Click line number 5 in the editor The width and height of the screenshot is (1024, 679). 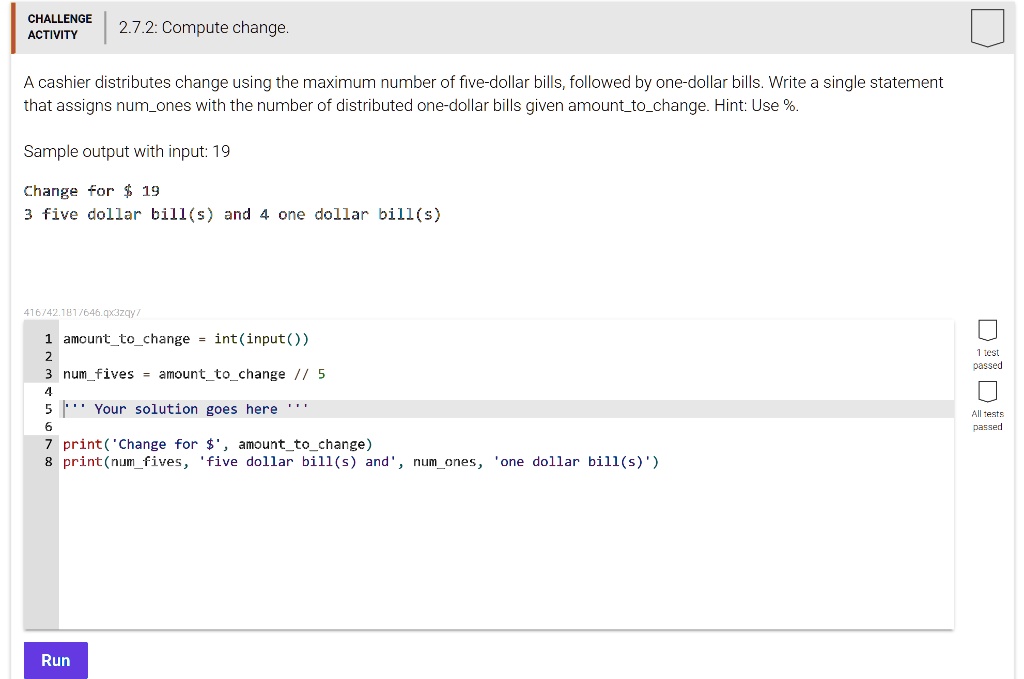click(48, 408)
